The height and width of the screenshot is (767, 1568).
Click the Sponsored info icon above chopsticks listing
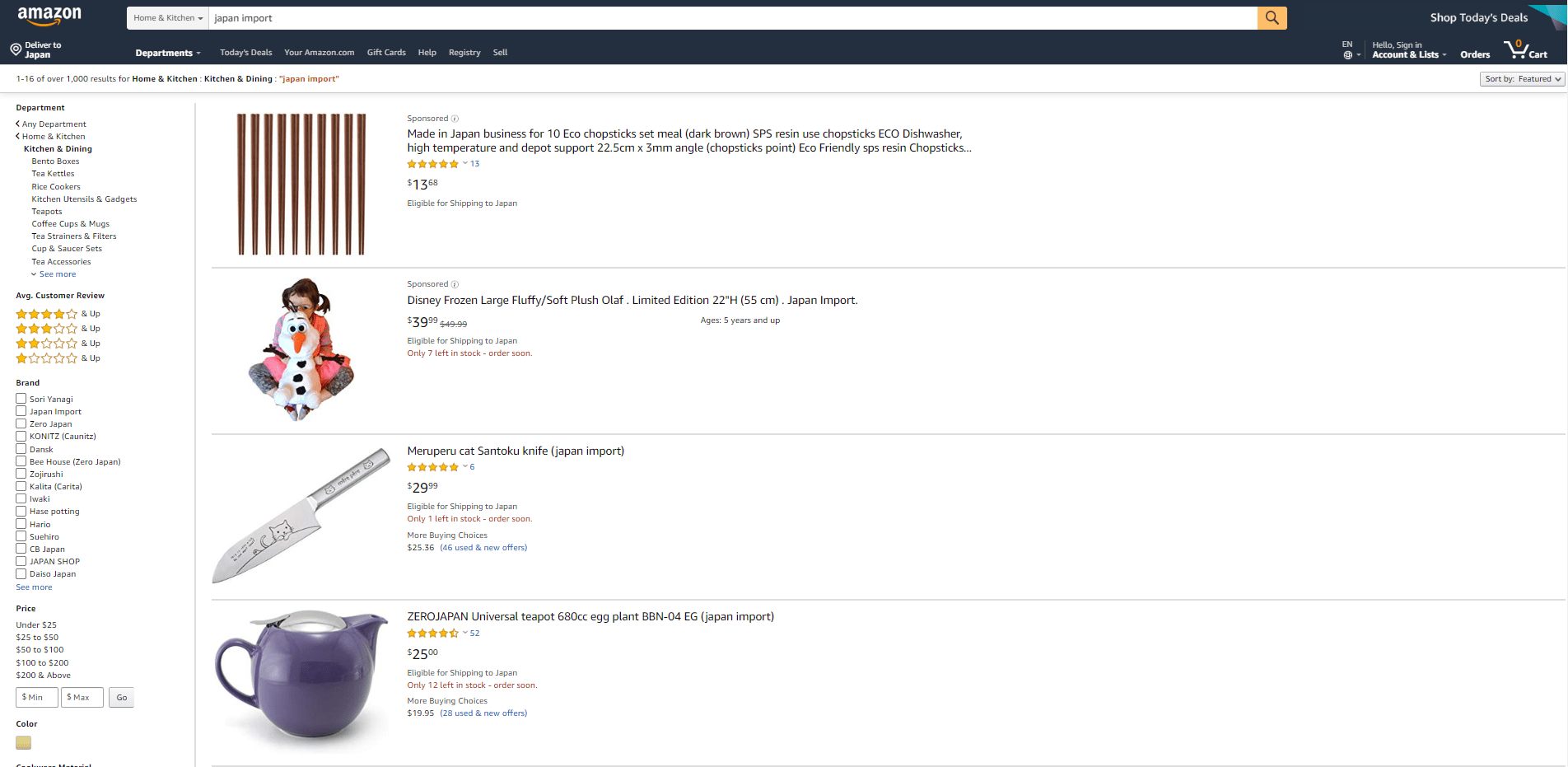tap(455, 119)
